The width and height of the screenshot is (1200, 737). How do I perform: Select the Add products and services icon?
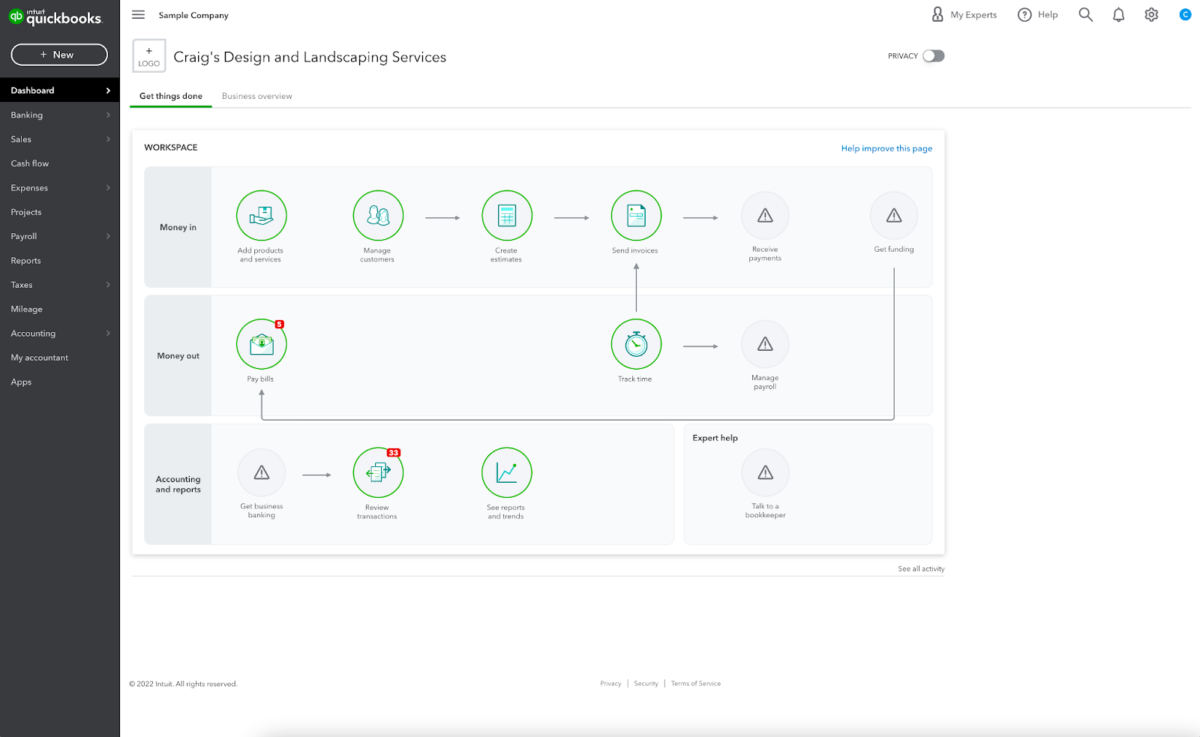[261, 215]
